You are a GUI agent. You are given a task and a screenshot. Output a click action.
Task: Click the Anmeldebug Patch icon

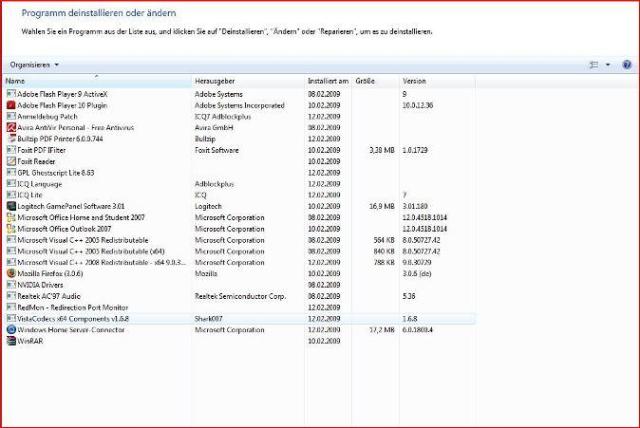[11, 116]
